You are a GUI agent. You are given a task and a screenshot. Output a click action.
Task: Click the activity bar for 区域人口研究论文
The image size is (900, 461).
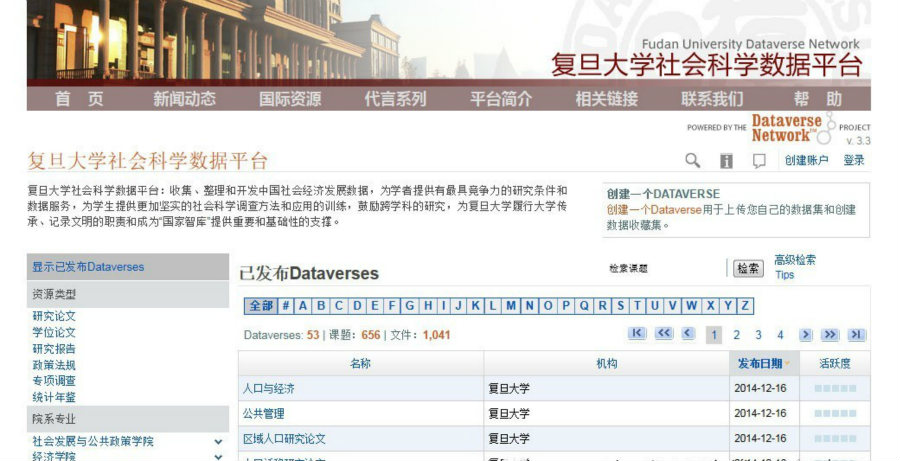click(835, 439)
